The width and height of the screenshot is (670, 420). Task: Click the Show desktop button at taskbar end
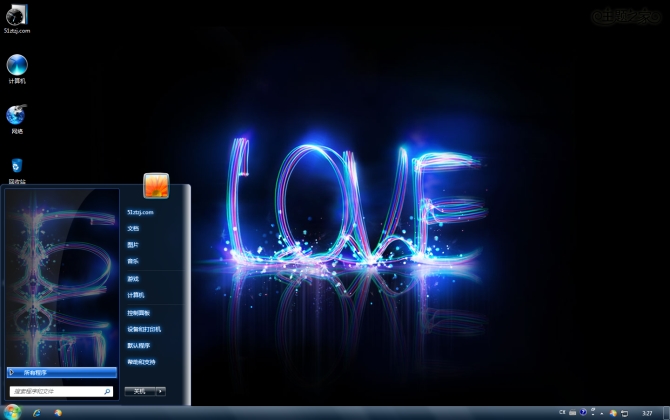click(x=666, y=413)
